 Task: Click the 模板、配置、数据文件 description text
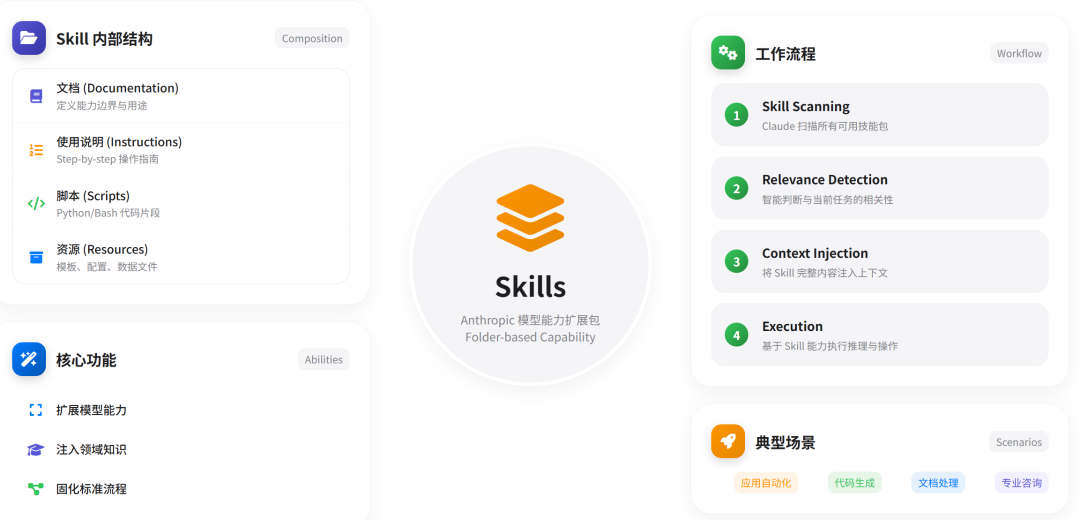107,267
